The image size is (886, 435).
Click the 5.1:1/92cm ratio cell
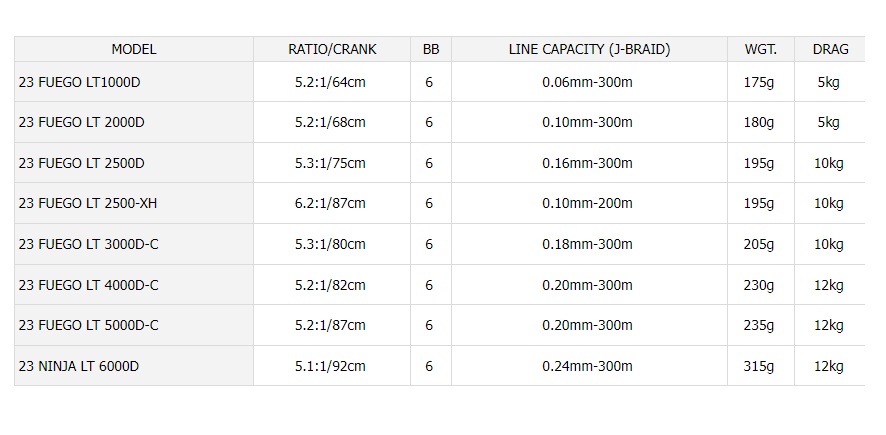[332, 366]
